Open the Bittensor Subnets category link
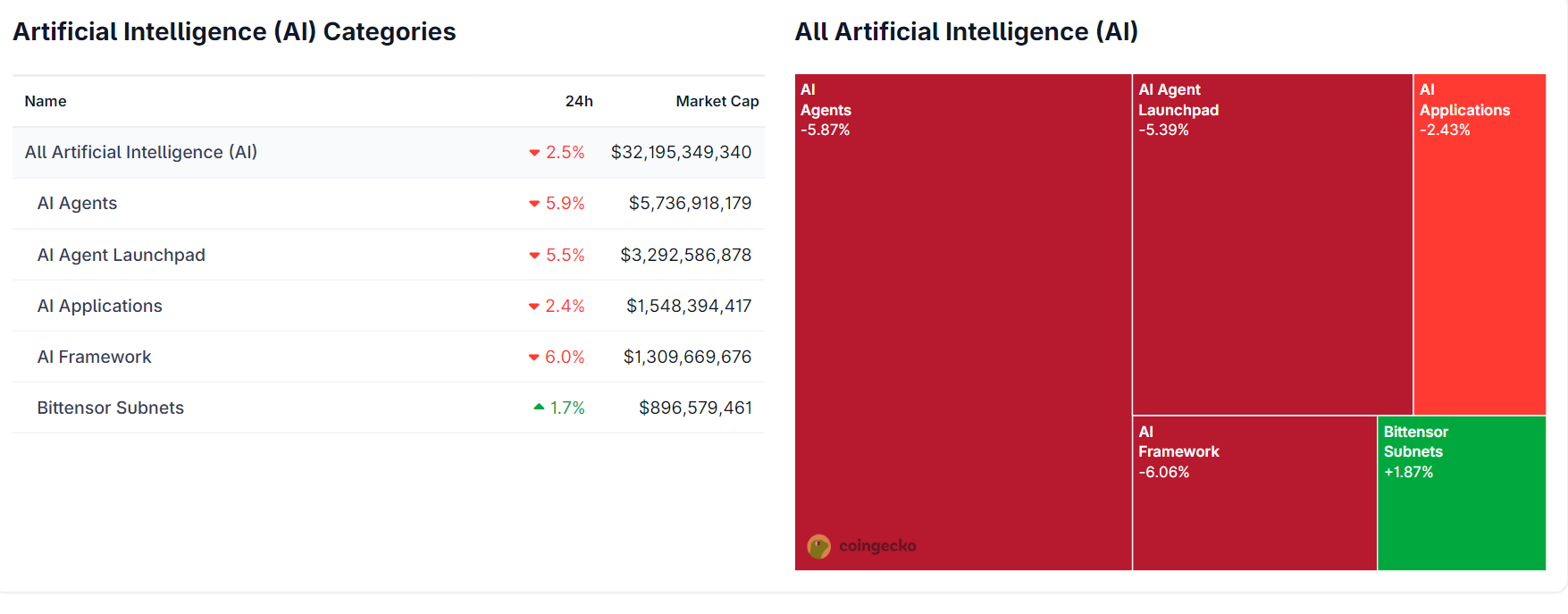The height and width of the screenshot is (614, 1568). pyautogui.click(x=110, y=408)
